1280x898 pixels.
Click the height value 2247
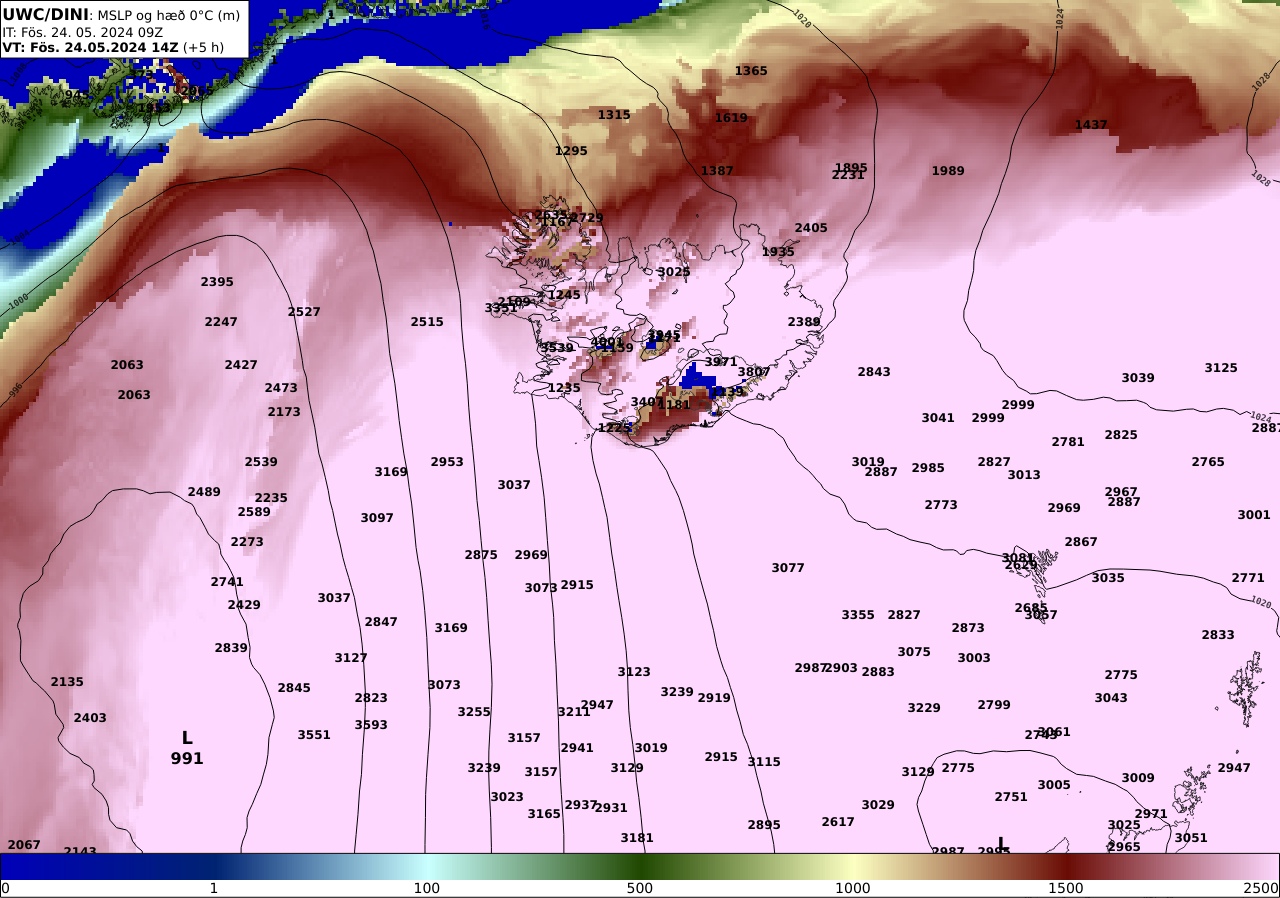point(221,322)
